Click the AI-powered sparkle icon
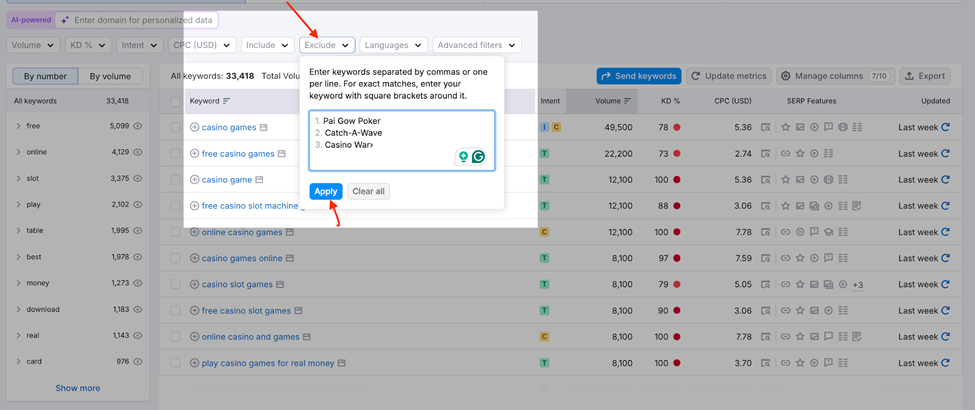 (65, 21)
